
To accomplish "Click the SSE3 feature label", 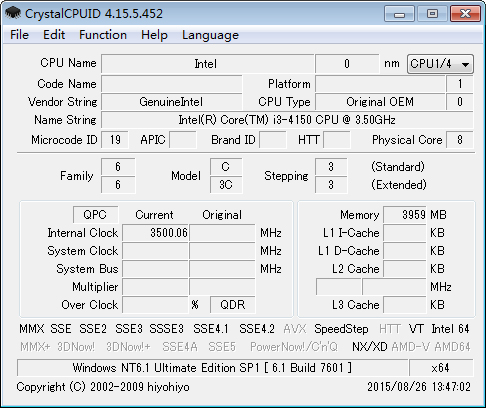I will point(129,329).
